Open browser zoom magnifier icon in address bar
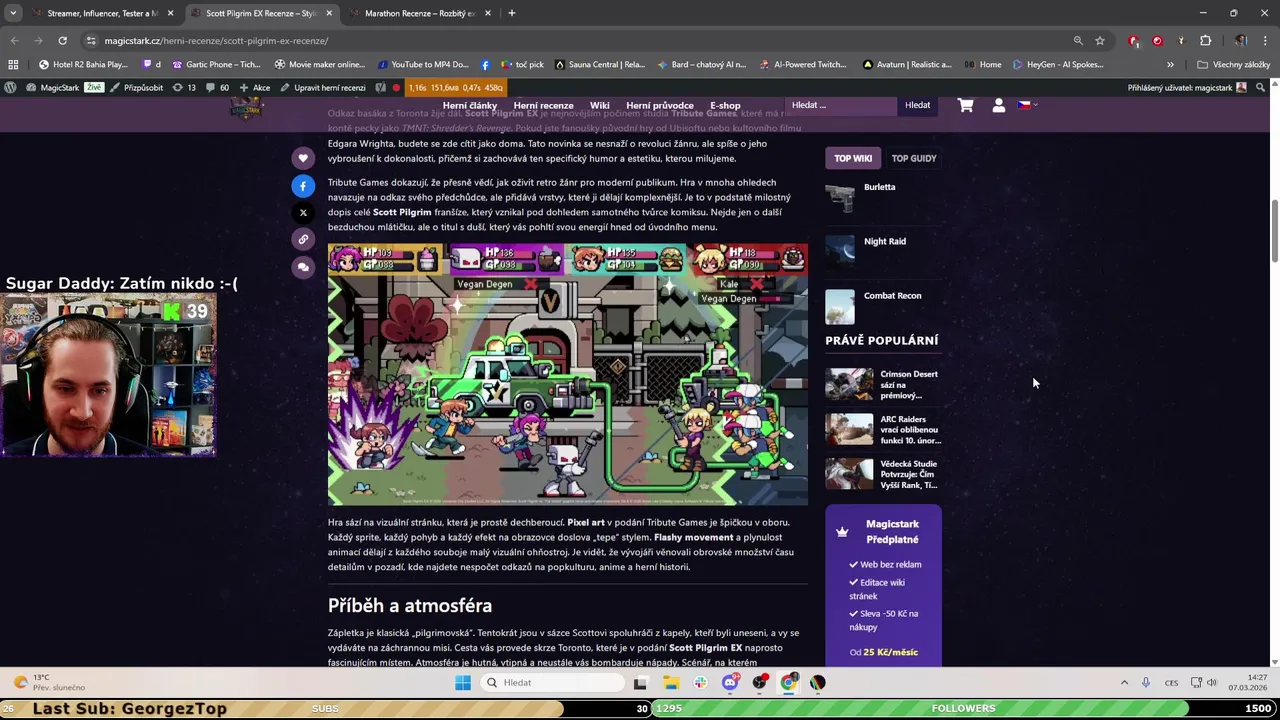 [x=1078, y=41]
